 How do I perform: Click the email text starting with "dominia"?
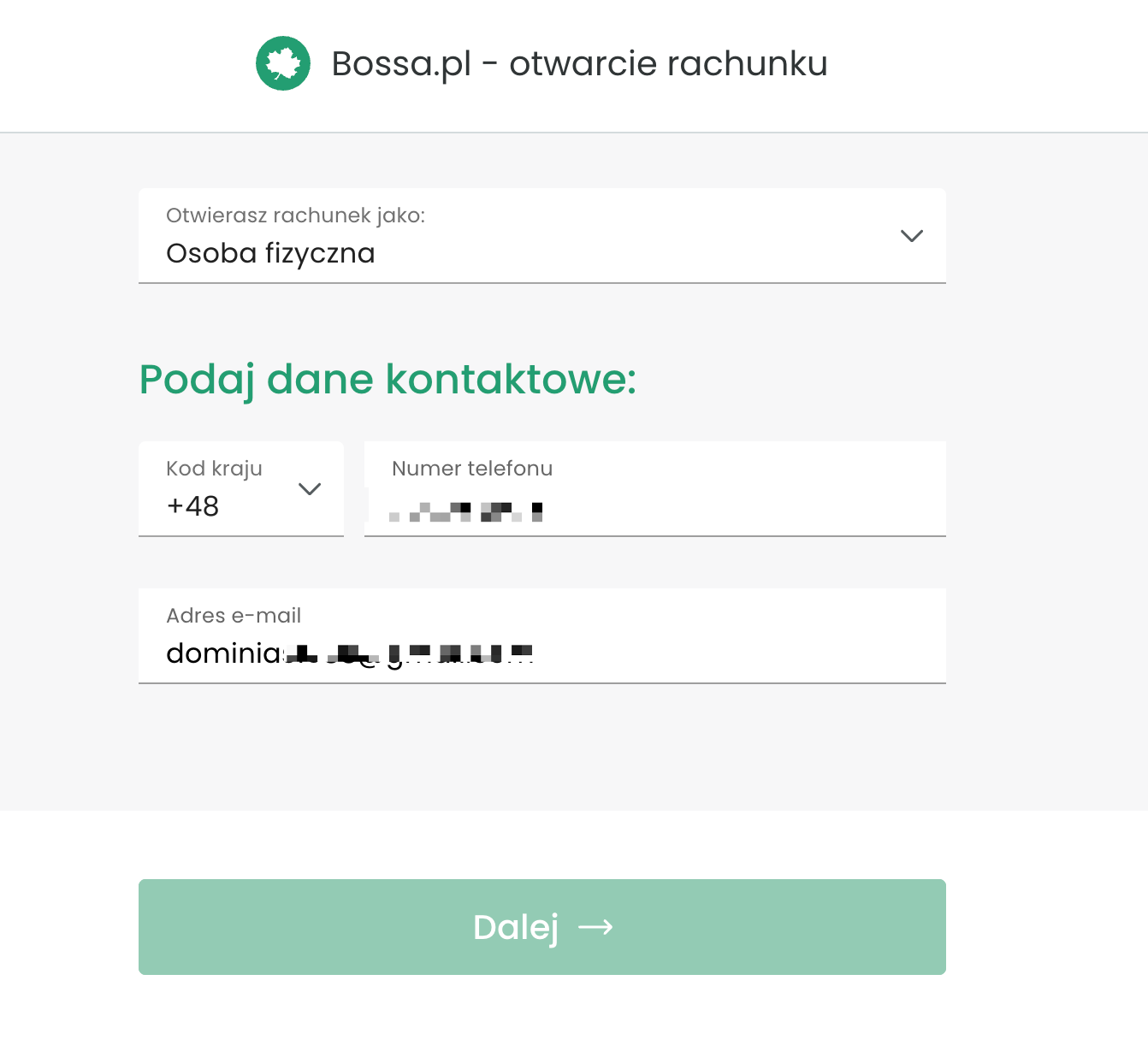pyautogui.click(x=349, y=653)
